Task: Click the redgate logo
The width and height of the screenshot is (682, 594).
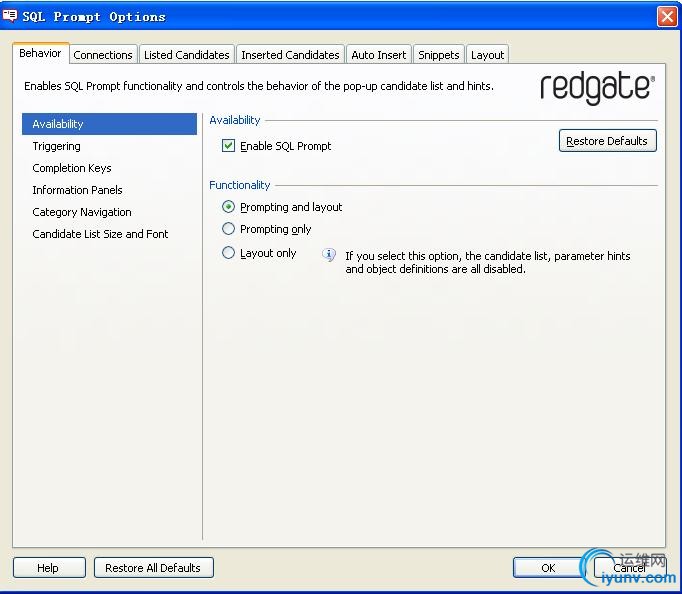Action: coord(597,88)
